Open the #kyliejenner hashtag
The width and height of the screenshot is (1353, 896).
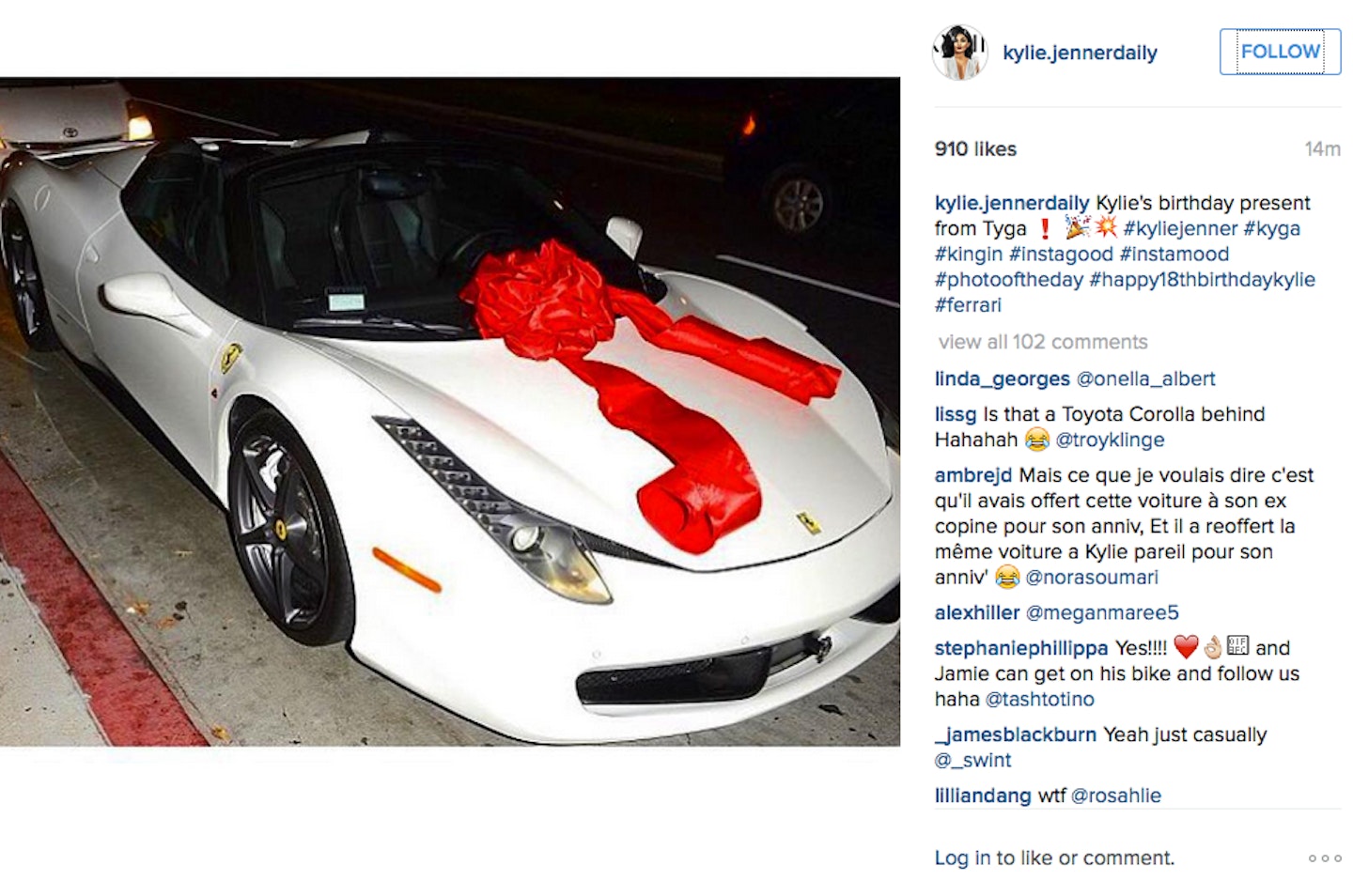coord(1180,228)
